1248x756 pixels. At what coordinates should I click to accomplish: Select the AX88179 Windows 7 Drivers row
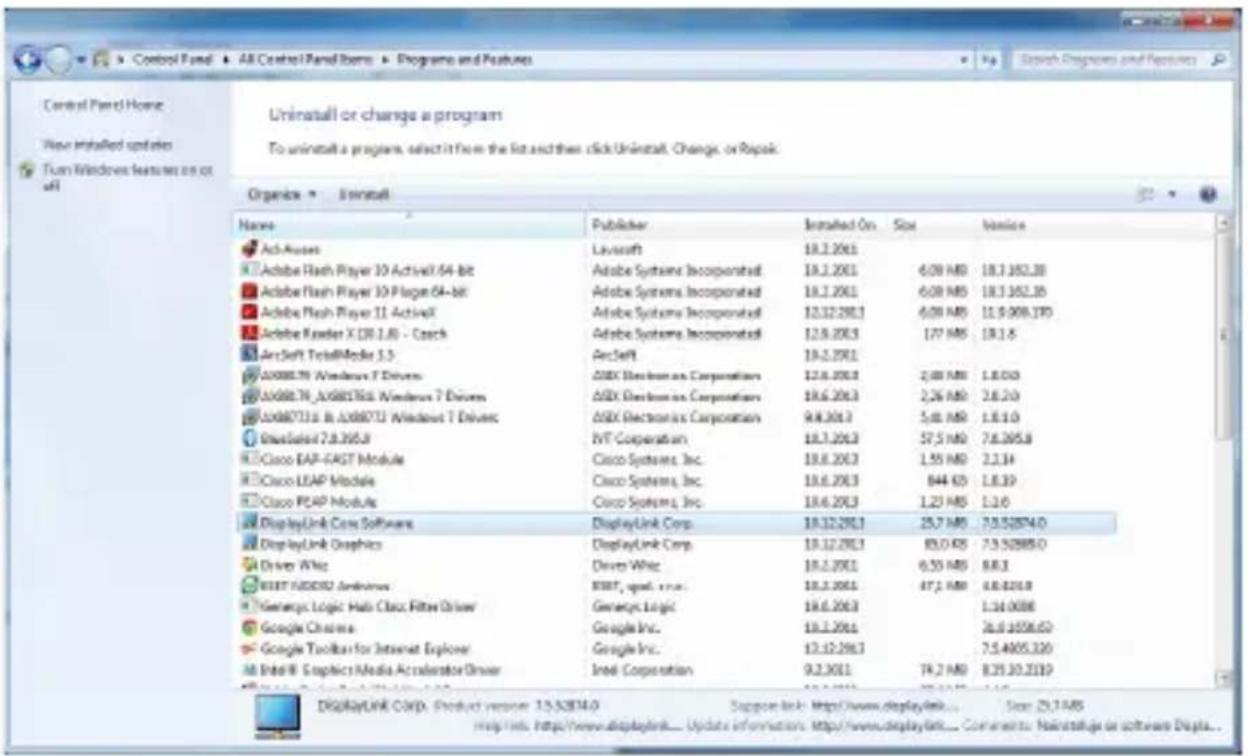676,375
